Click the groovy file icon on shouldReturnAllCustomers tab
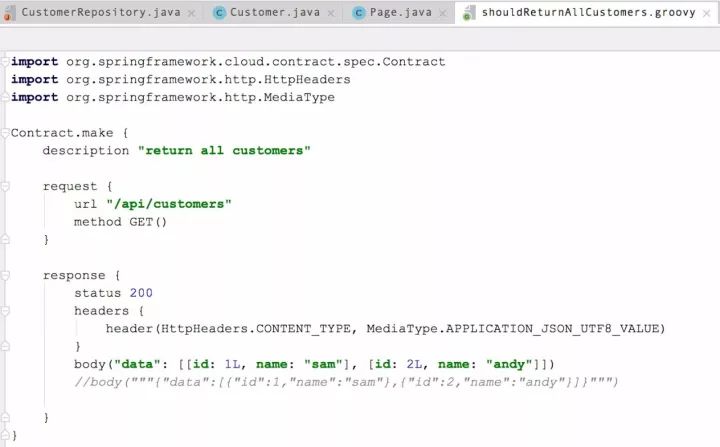 tap(468, 13)
